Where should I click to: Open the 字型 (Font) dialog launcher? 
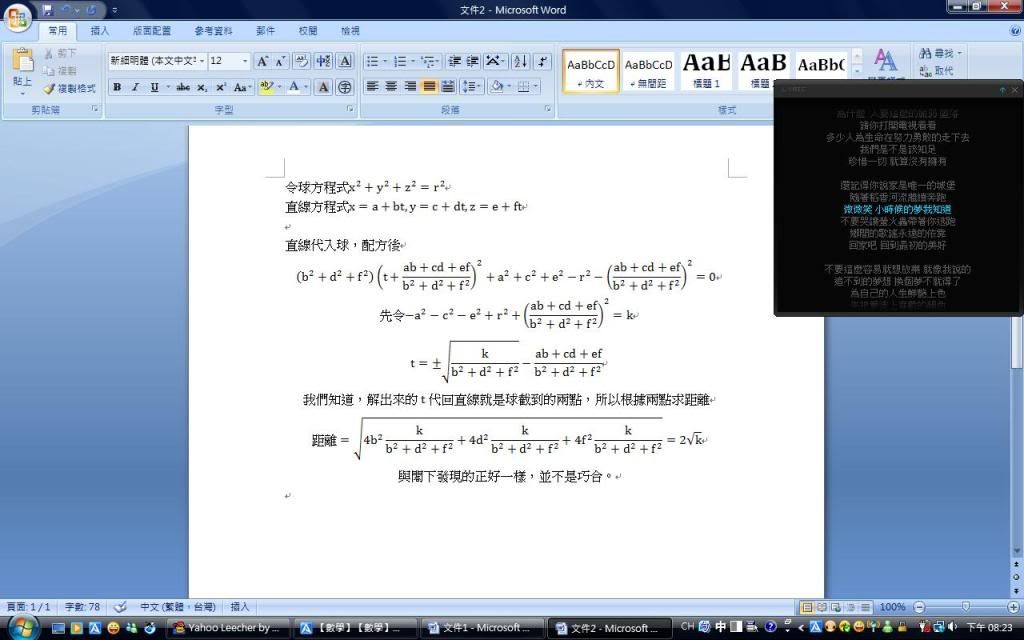pyautogui.click(x=350, y=109)
